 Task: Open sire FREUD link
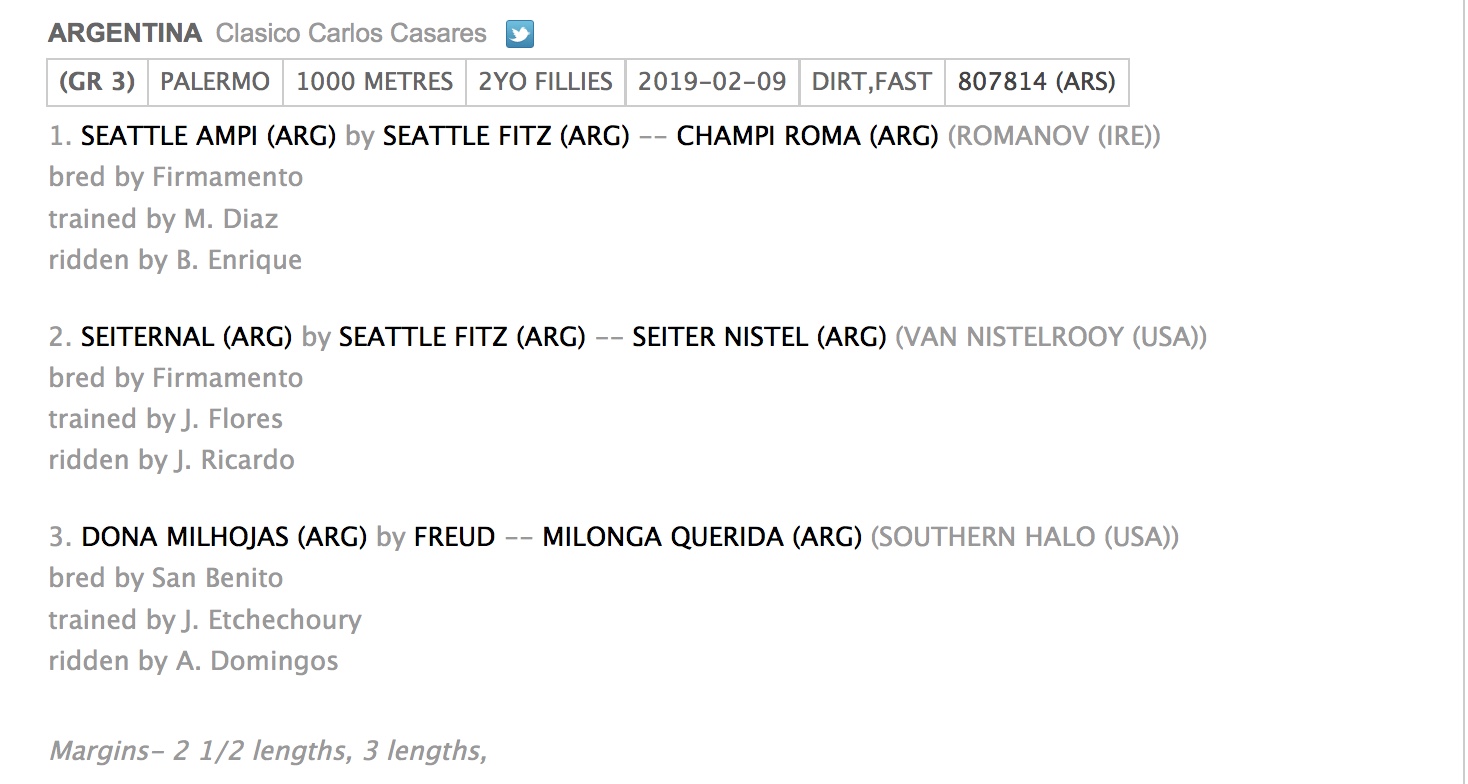pyautogui.click(x=455, y=537)
